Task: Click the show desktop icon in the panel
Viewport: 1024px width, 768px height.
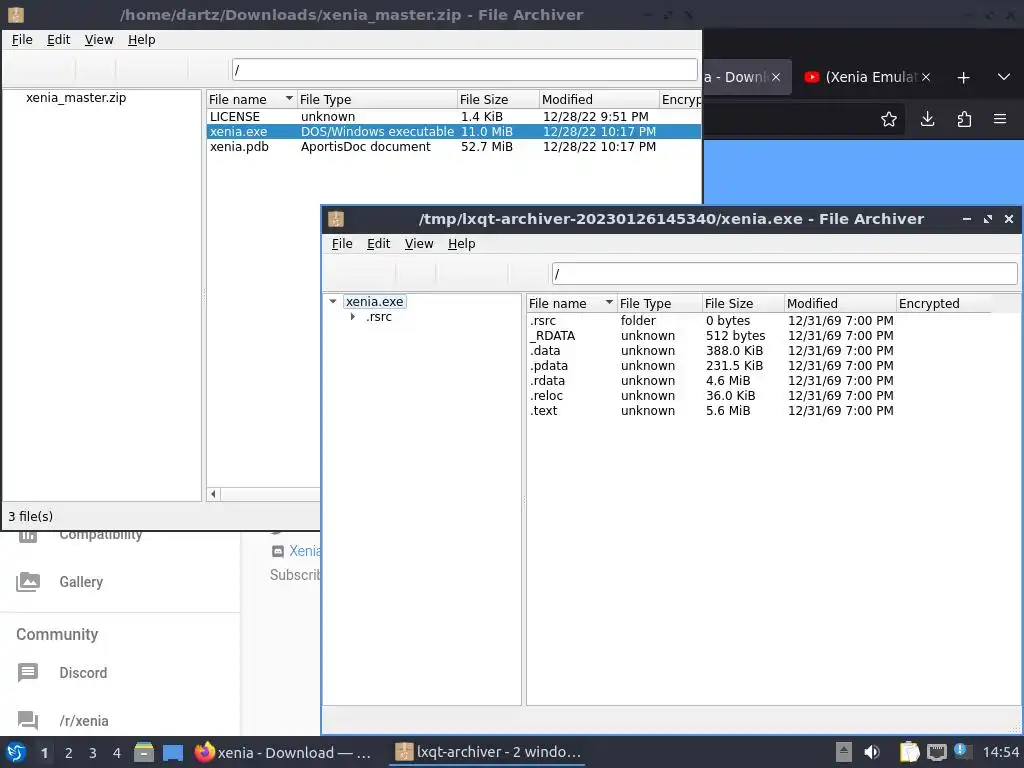Action: click(172, 753)
